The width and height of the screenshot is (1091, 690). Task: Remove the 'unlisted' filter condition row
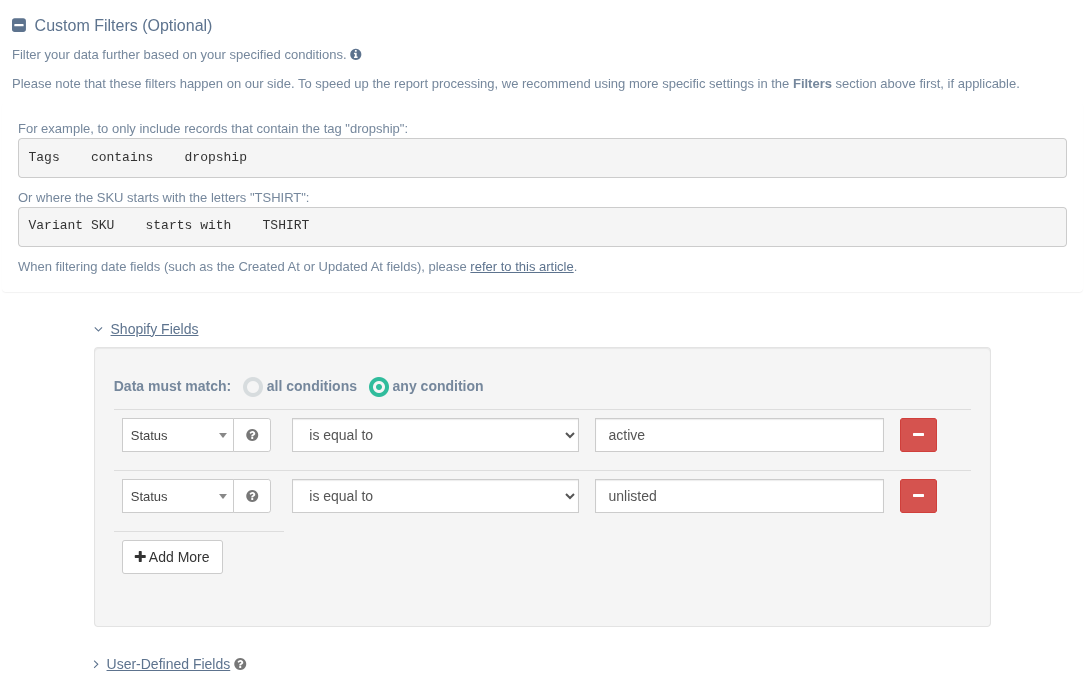pyautogui.click(x=917, y=496)
